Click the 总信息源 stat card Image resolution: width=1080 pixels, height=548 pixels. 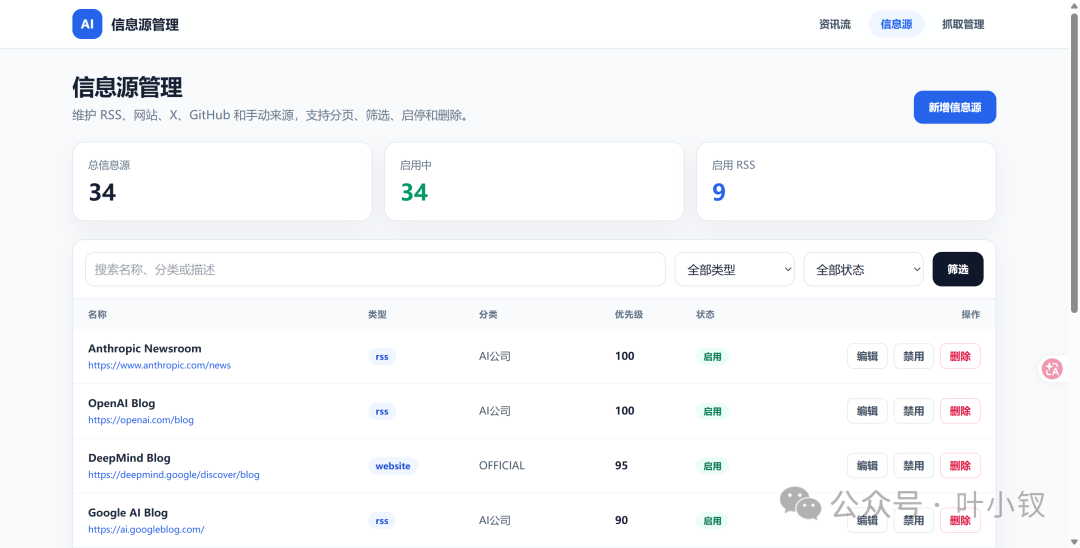click(222, 181)
